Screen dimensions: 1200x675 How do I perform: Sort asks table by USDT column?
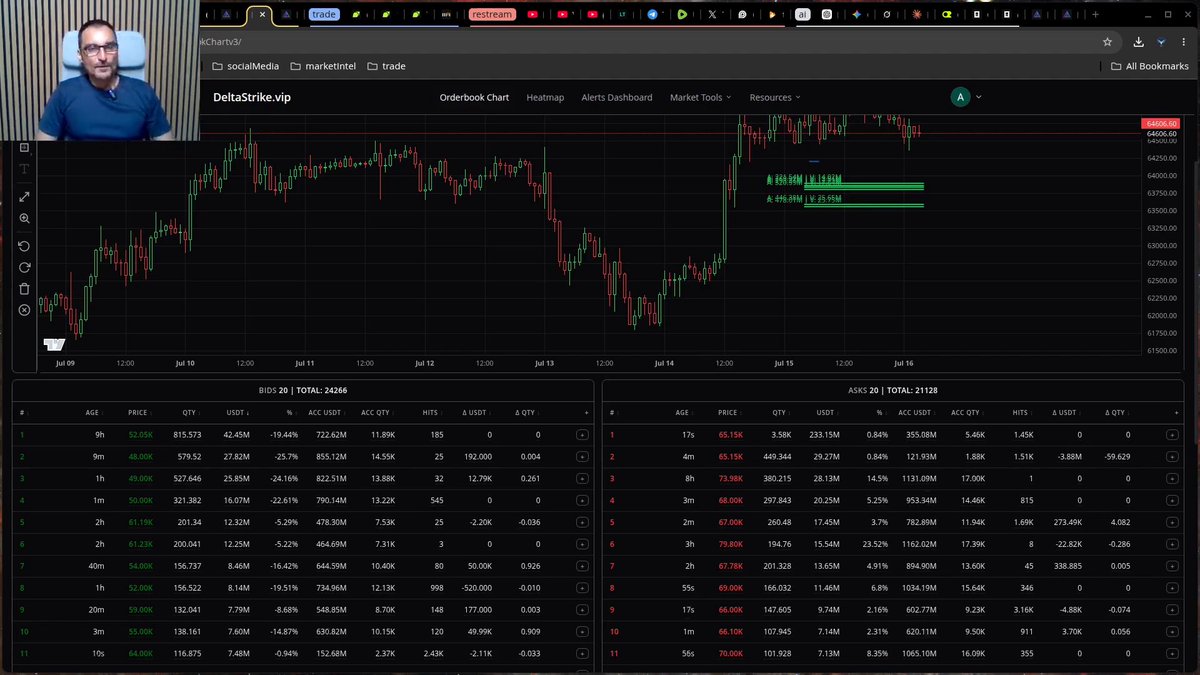(x=825, y=413)
